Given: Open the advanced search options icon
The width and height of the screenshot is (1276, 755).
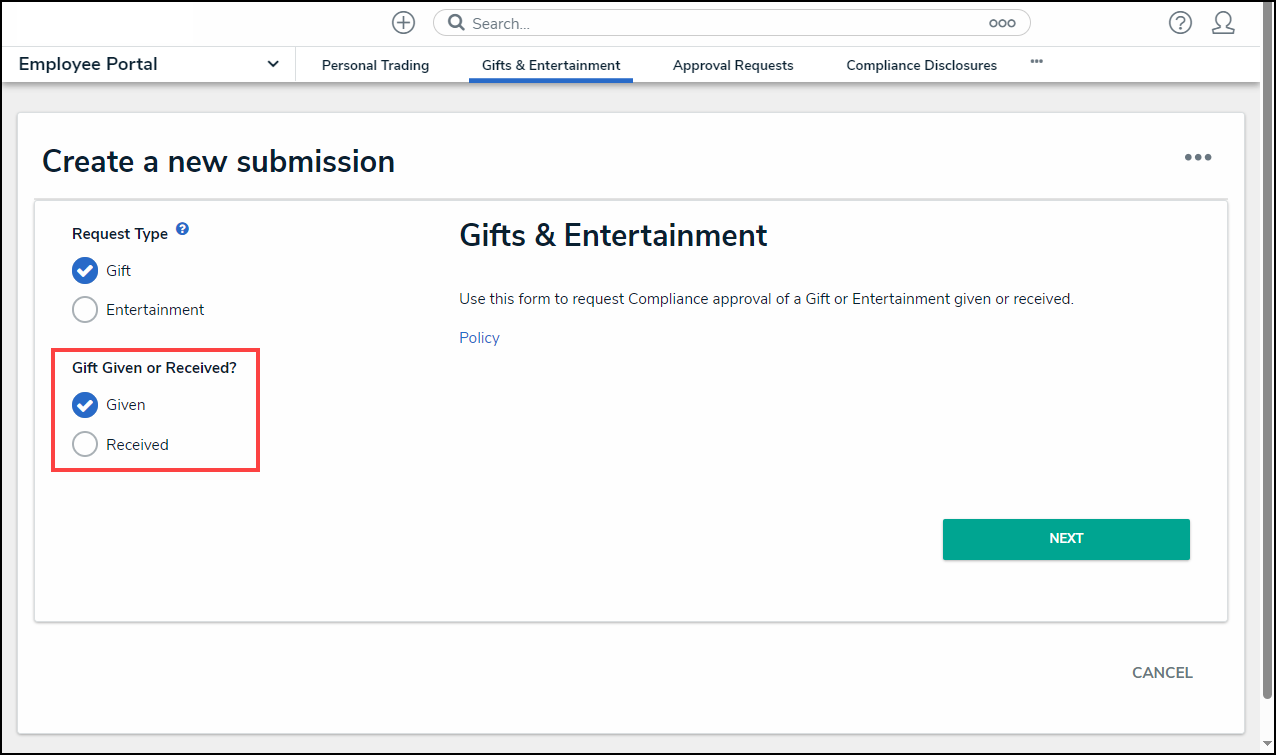Looking at the screenshot, I should [1001, 22].
